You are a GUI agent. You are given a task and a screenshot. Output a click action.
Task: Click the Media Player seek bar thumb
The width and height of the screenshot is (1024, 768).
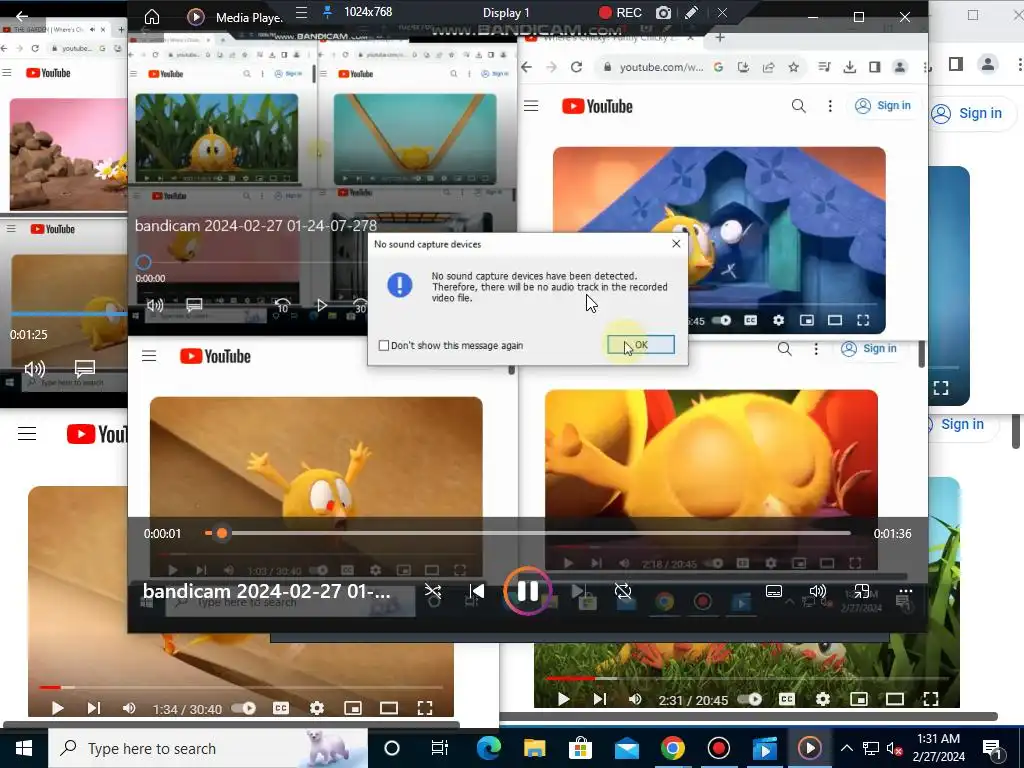pos(222,534)
